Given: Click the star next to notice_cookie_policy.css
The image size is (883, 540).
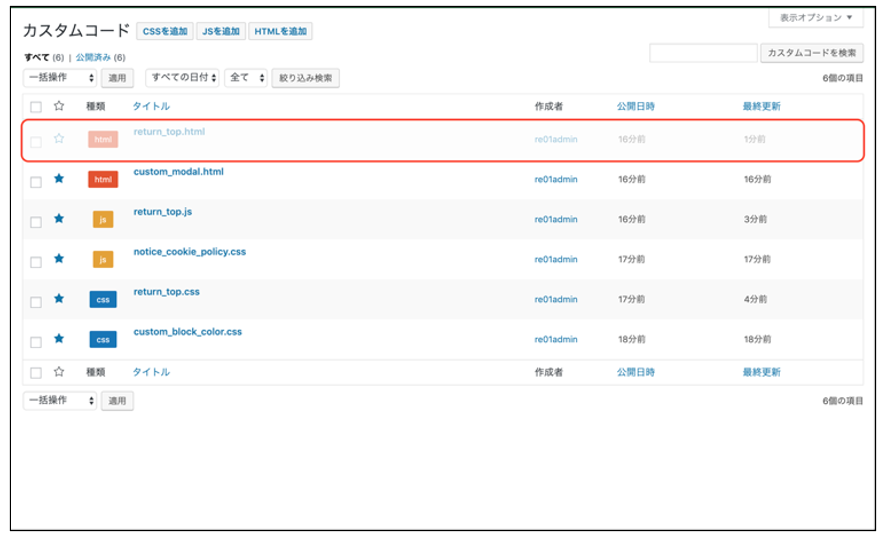Looking at the screenshot, I should tap(59, 258).
